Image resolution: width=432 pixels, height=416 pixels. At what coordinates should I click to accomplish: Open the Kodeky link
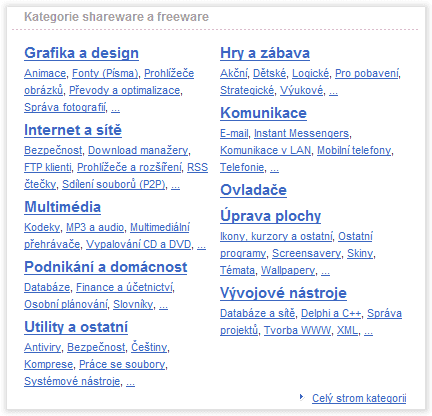[42, 227]
